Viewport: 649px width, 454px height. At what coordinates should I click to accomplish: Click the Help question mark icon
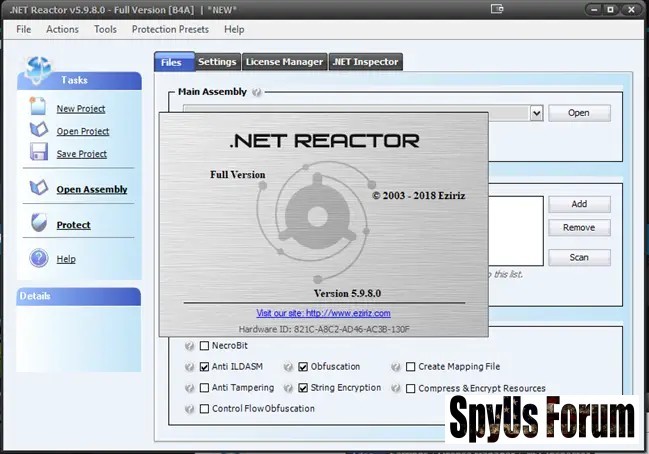coord(38,258)
